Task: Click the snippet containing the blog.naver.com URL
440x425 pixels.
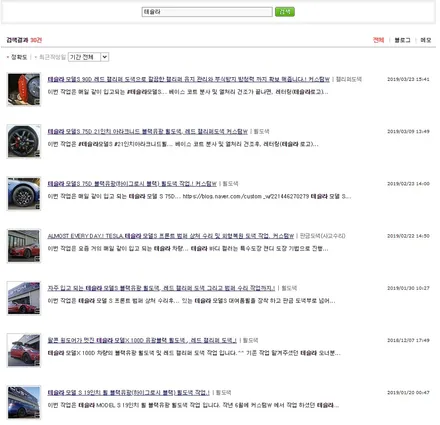Action: (x=199, y=196)
